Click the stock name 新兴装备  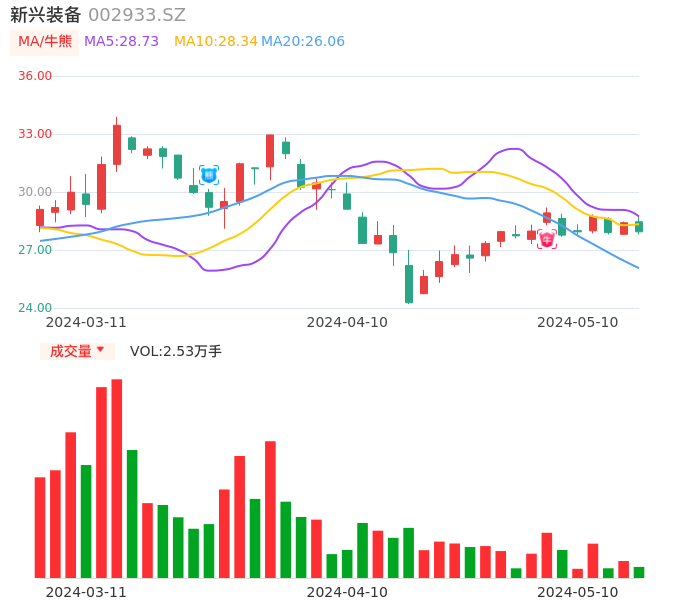tap(45, 15)
